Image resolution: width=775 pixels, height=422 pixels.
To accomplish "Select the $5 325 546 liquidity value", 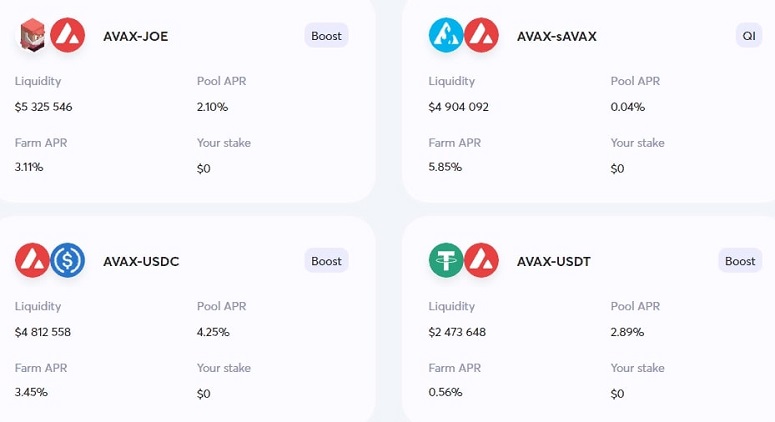I will pos(43,107).
